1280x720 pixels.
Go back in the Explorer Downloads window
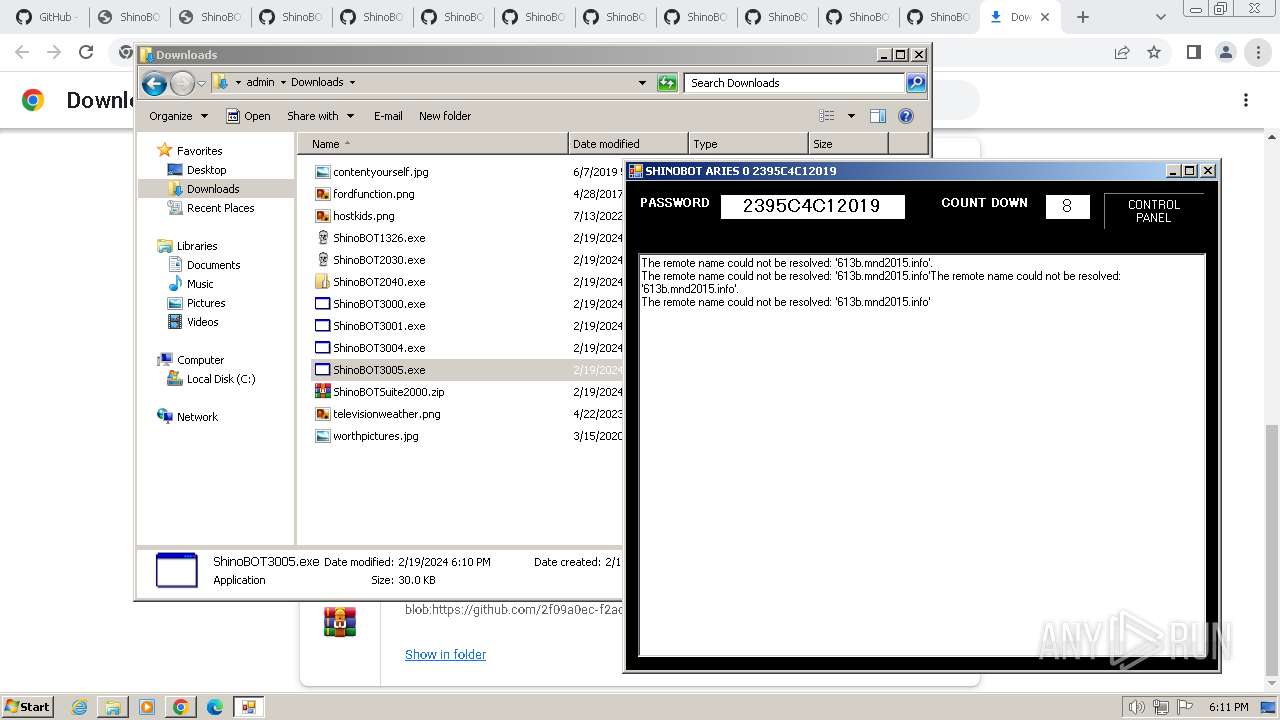pyautogui.click(x=154, y=83)
